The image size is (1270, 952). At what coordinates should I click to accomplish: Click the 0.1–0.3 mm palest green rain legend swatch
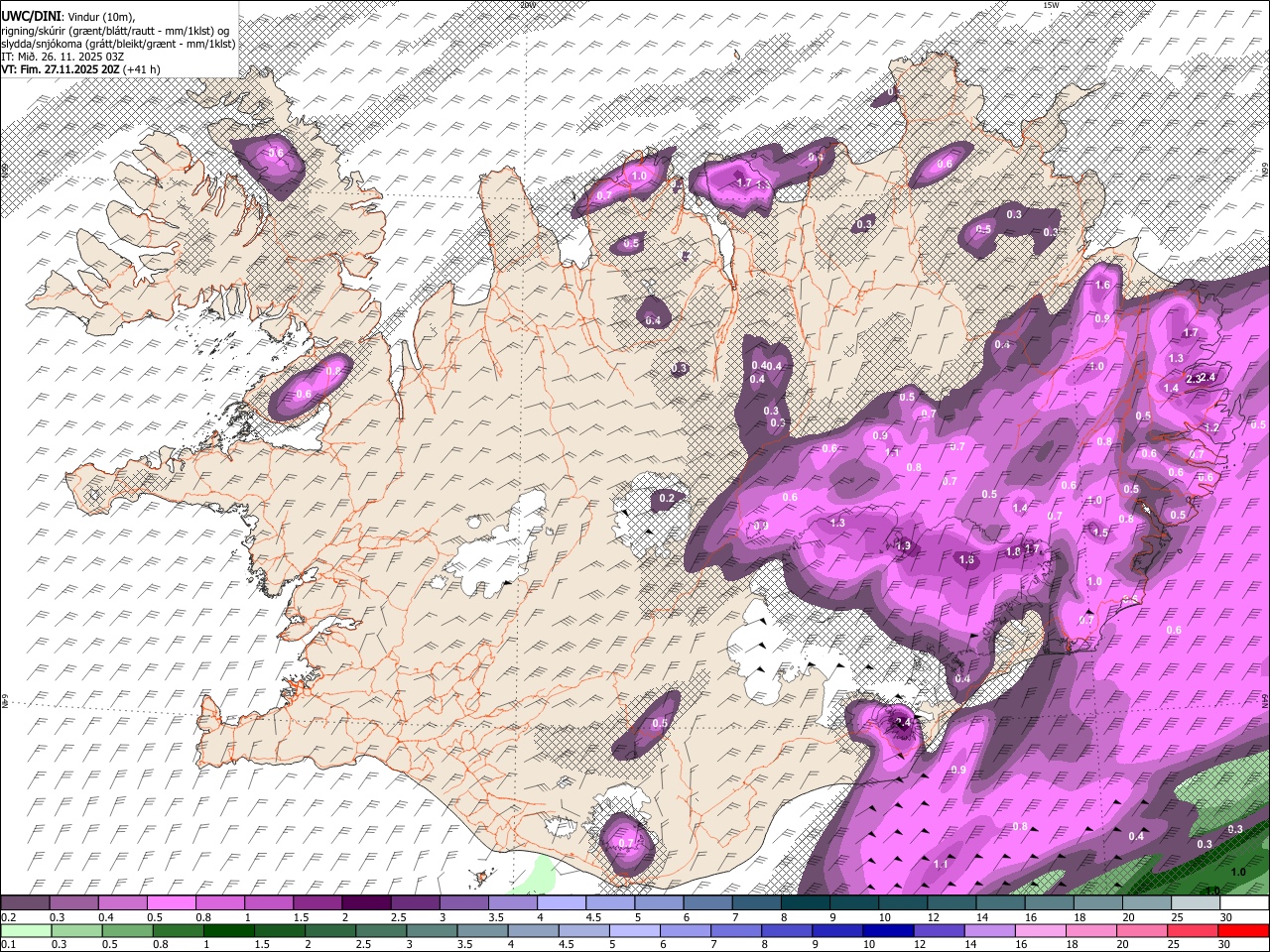(26, 930)
